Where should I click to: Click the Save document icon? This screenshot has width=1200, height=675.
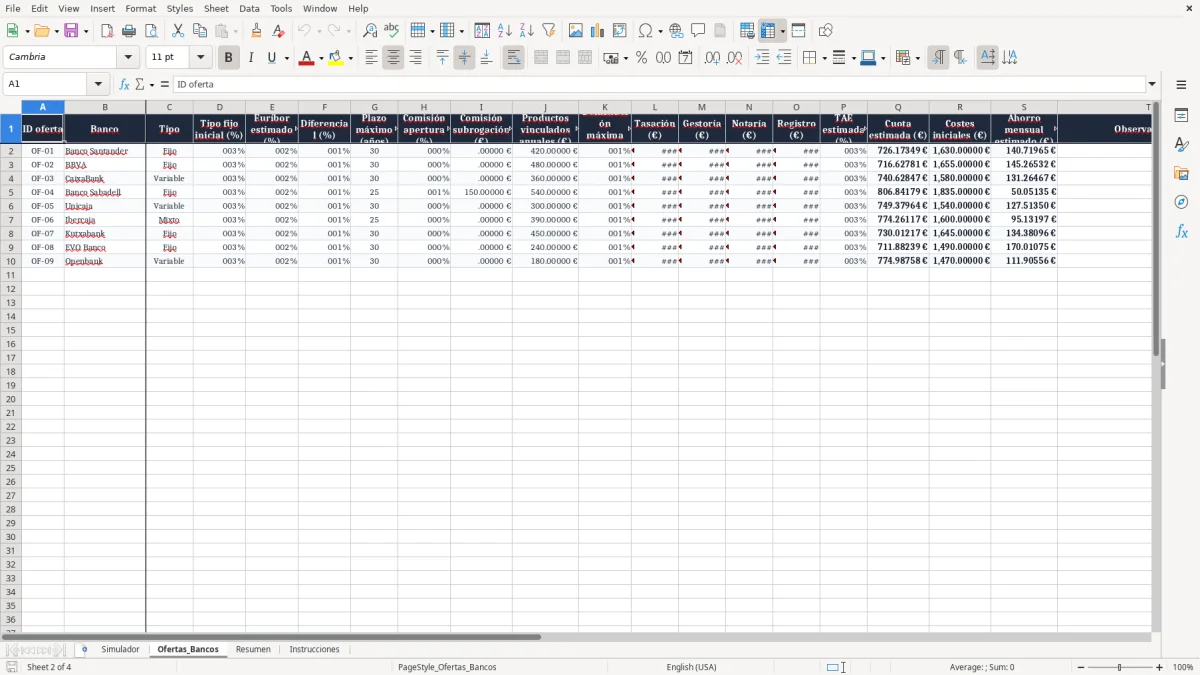[x=71, y=31]
